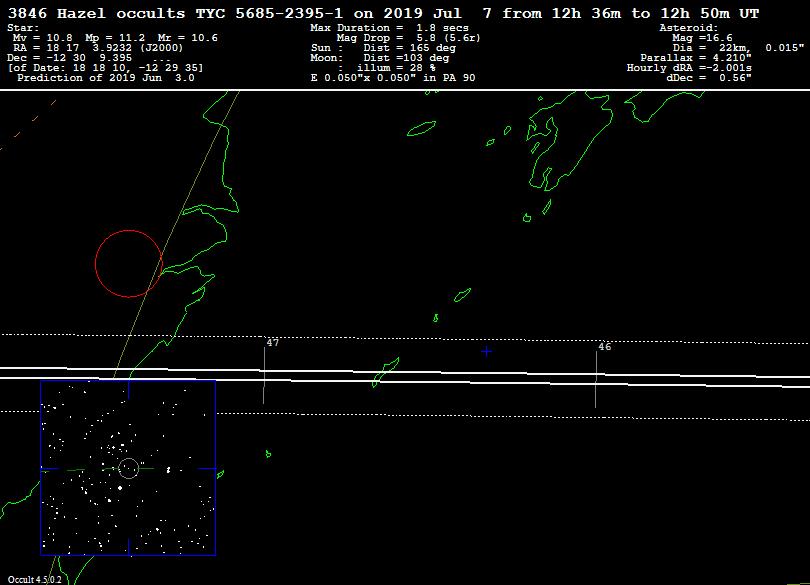
Task: Click the 'Dec = -12 30 9.395' line
Action: pos(70,58)
